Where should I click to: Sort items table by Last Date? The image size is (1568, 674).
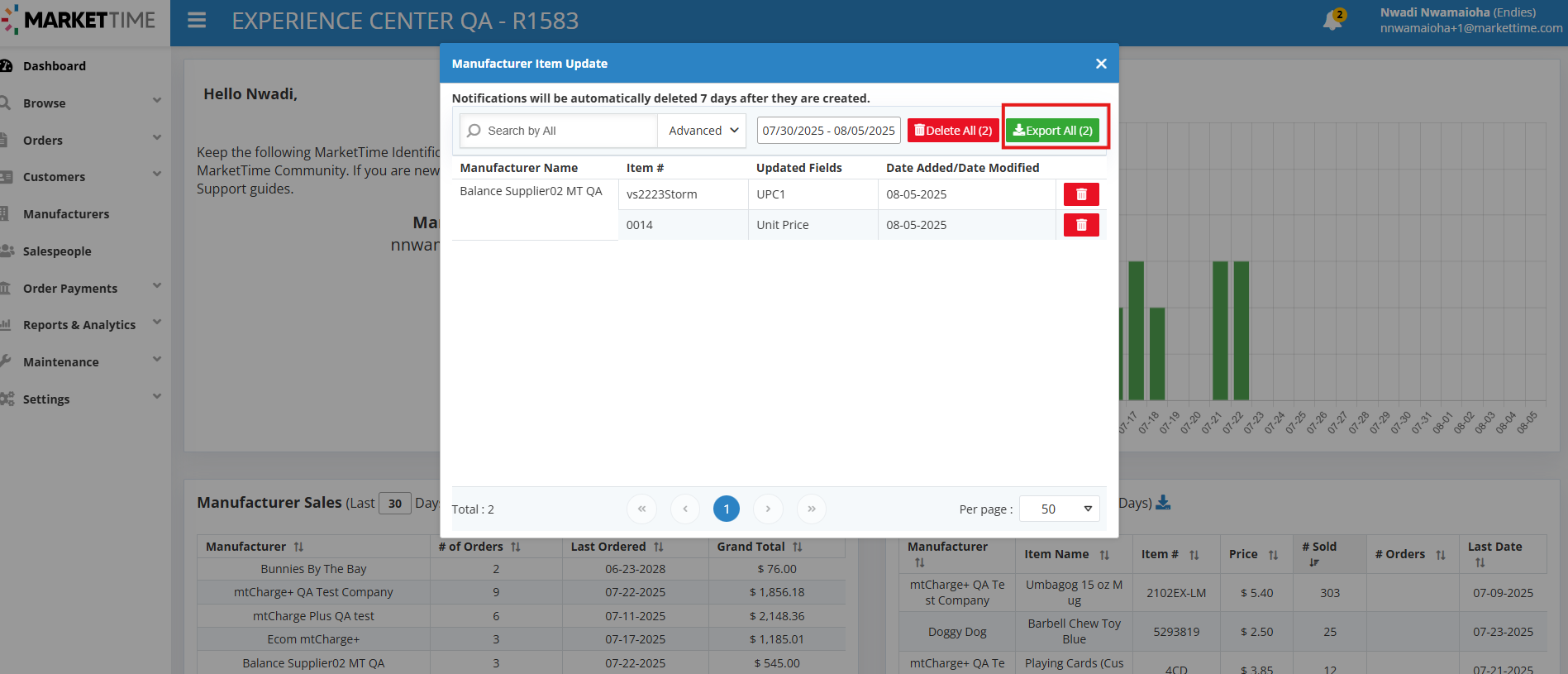[x=1480, y=562]
